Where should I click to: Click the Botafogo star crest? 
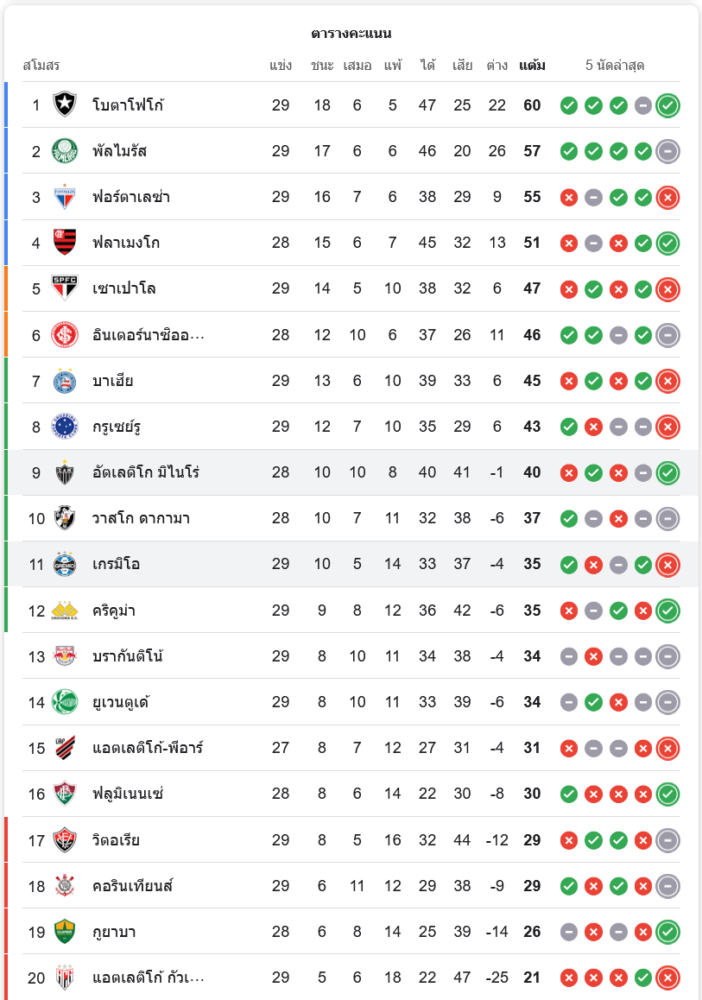(65, 105)
